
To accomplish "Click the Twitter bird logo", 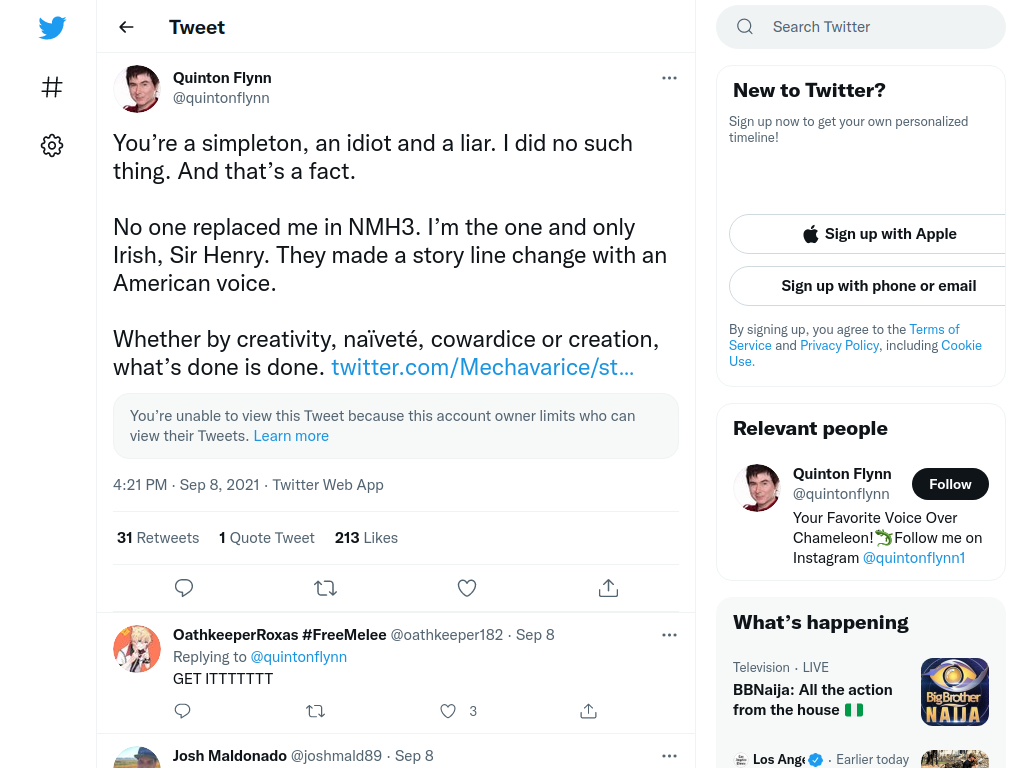I will pyautogui.click(x=52, y=27).
